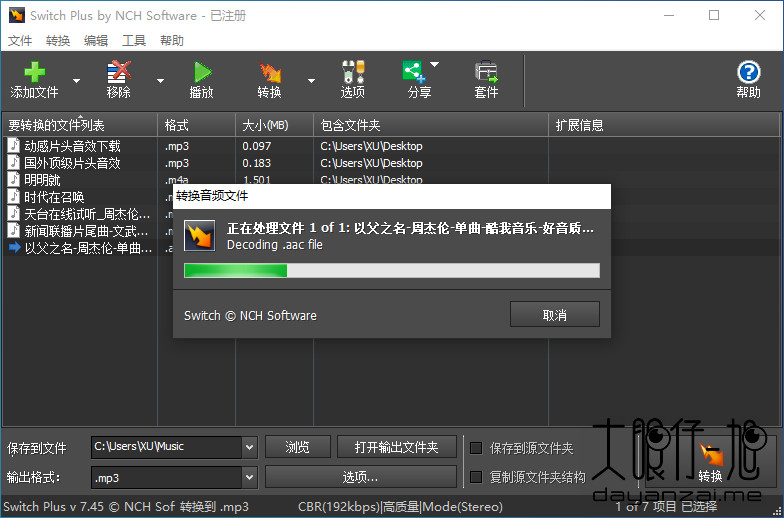
Task: Expand the 添加文件 dropdown arrow
Action: pyautogui.click(x=76, y=80)
